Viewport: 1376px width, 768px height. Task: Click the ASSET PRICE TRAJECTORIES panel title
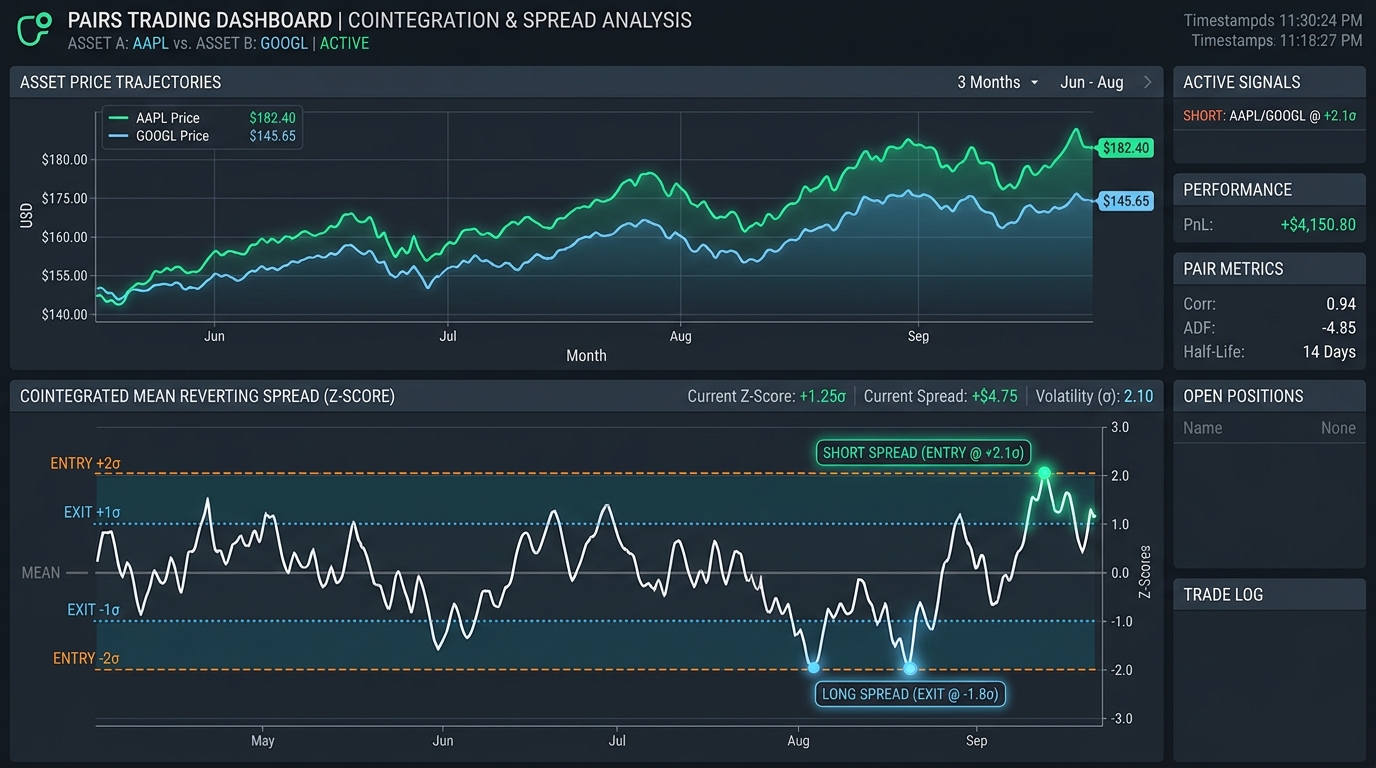coord(121,82)
